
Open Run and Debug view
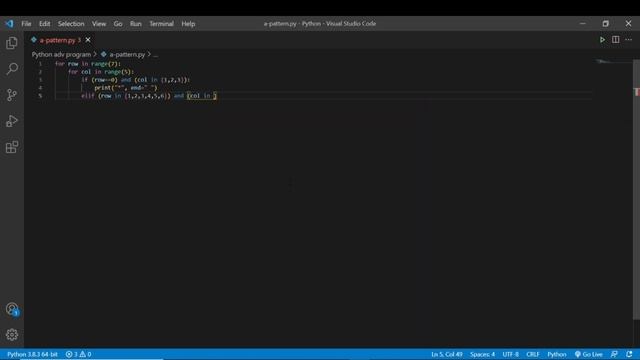tap(12, 121)
